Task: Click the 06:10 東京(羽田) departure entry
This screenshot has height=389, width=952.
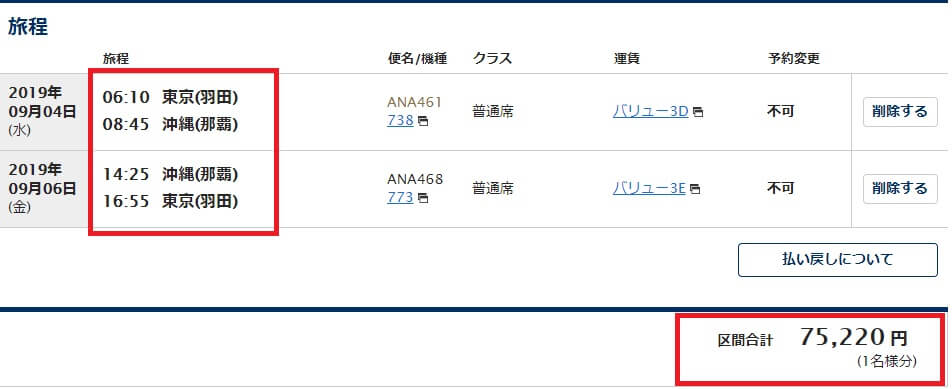Action: (x=170, y=97)
